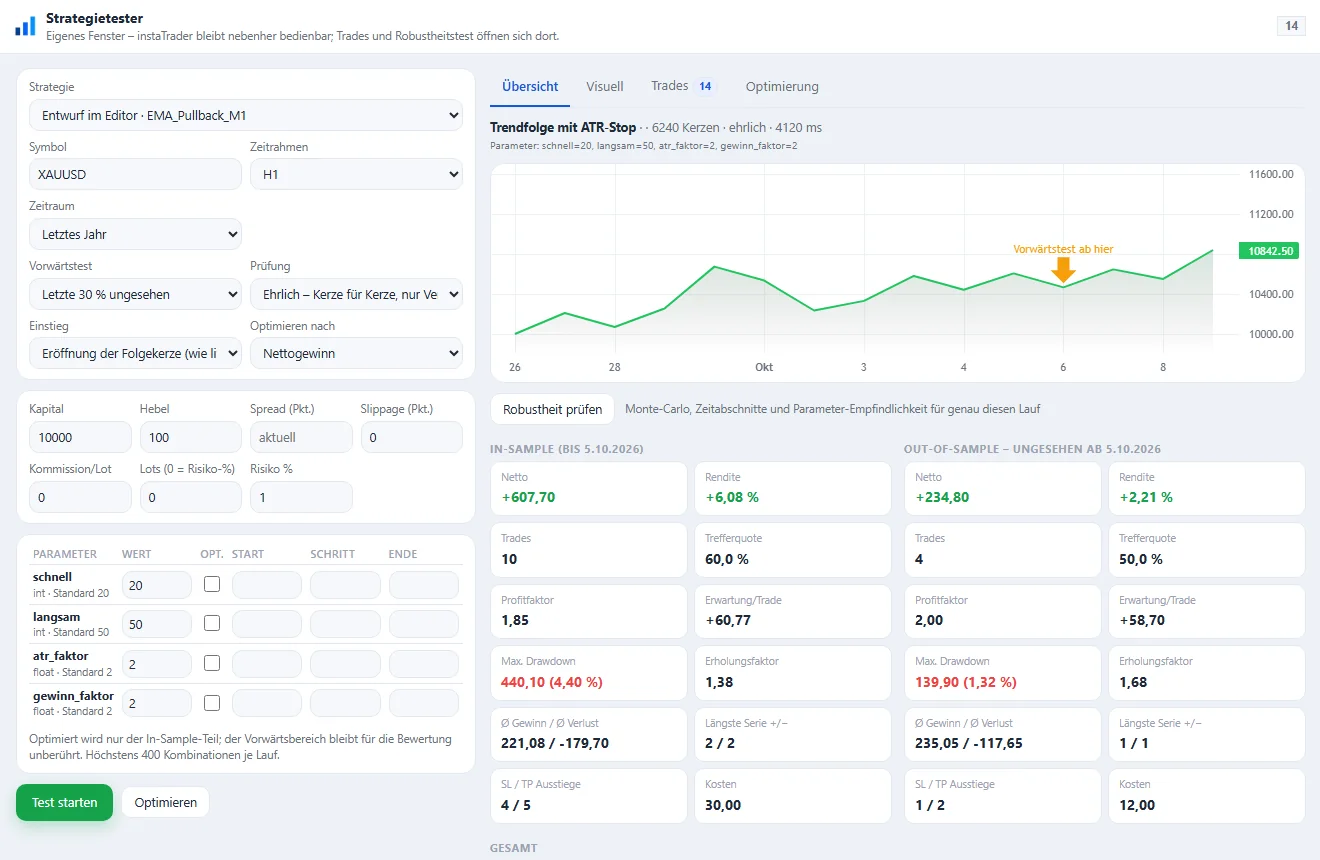Screen dimensions: 1320x860
Task: Click the 11600.00 chart axis label
Action: coord(1272,174)
